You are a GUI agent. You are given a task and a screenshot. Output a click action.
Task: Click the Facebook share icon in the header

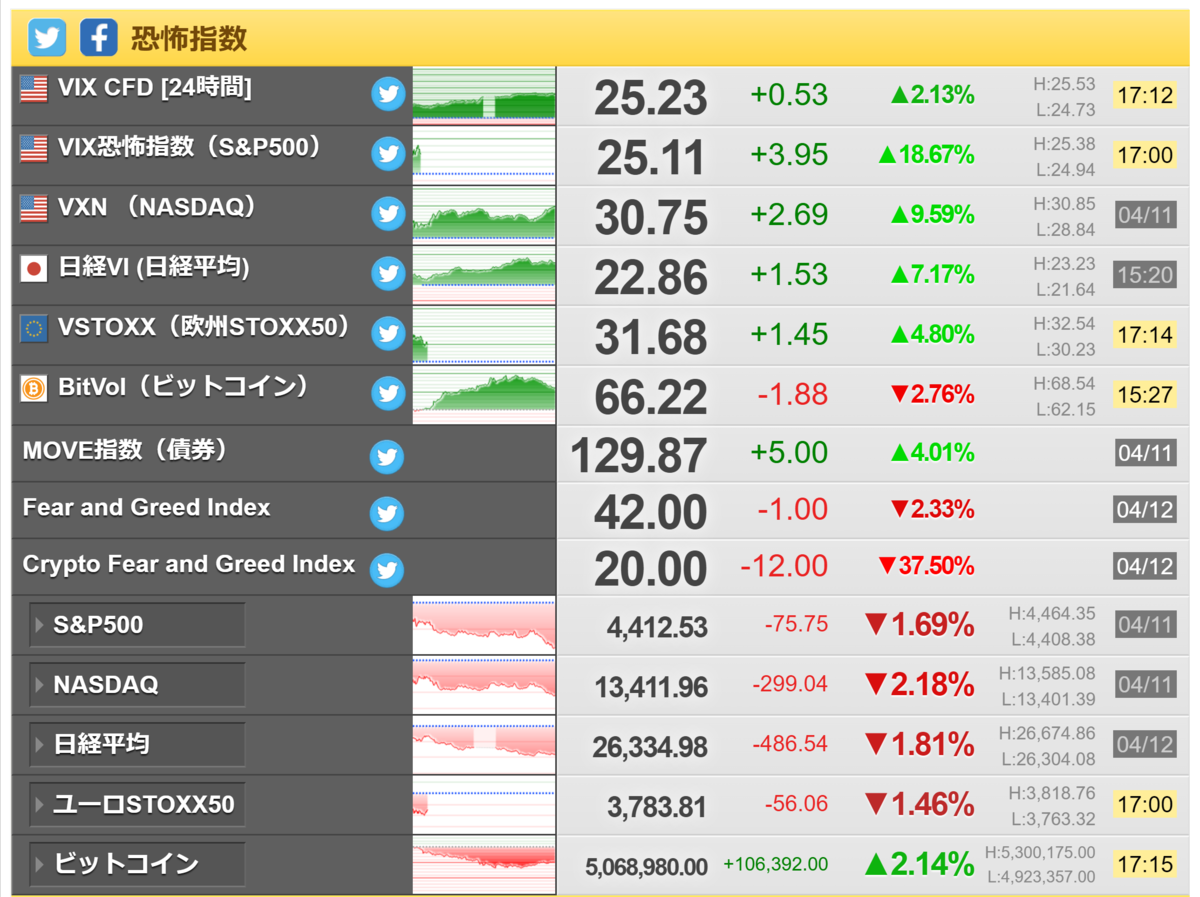(x=97, y=38)
